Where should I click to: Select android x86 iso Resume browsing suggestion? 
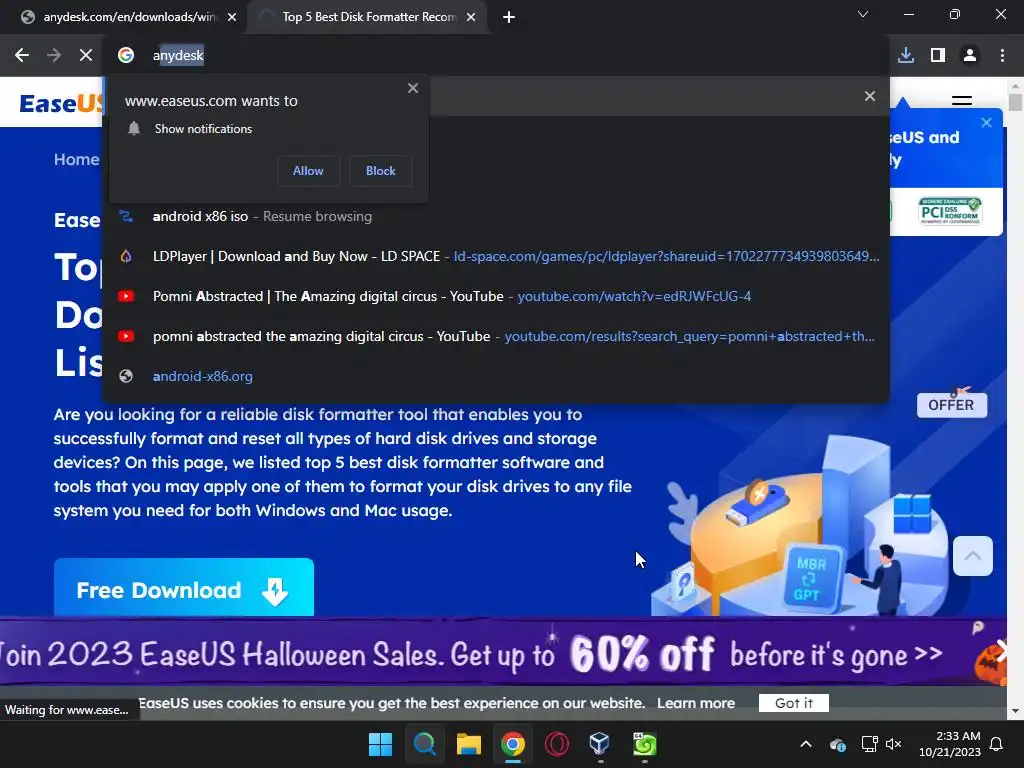[x=496, y=217]
